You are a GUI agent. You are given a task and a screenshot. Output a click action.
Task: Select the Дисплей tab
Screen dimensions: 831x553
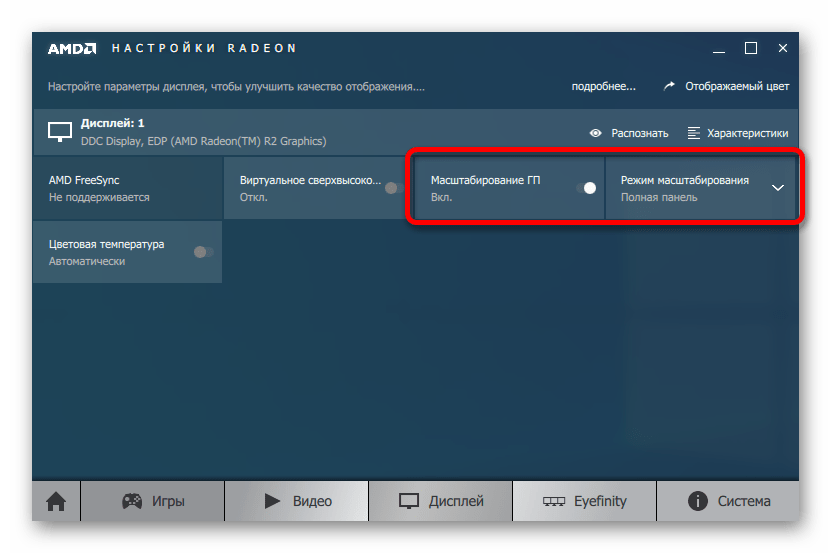coord(440,500)
